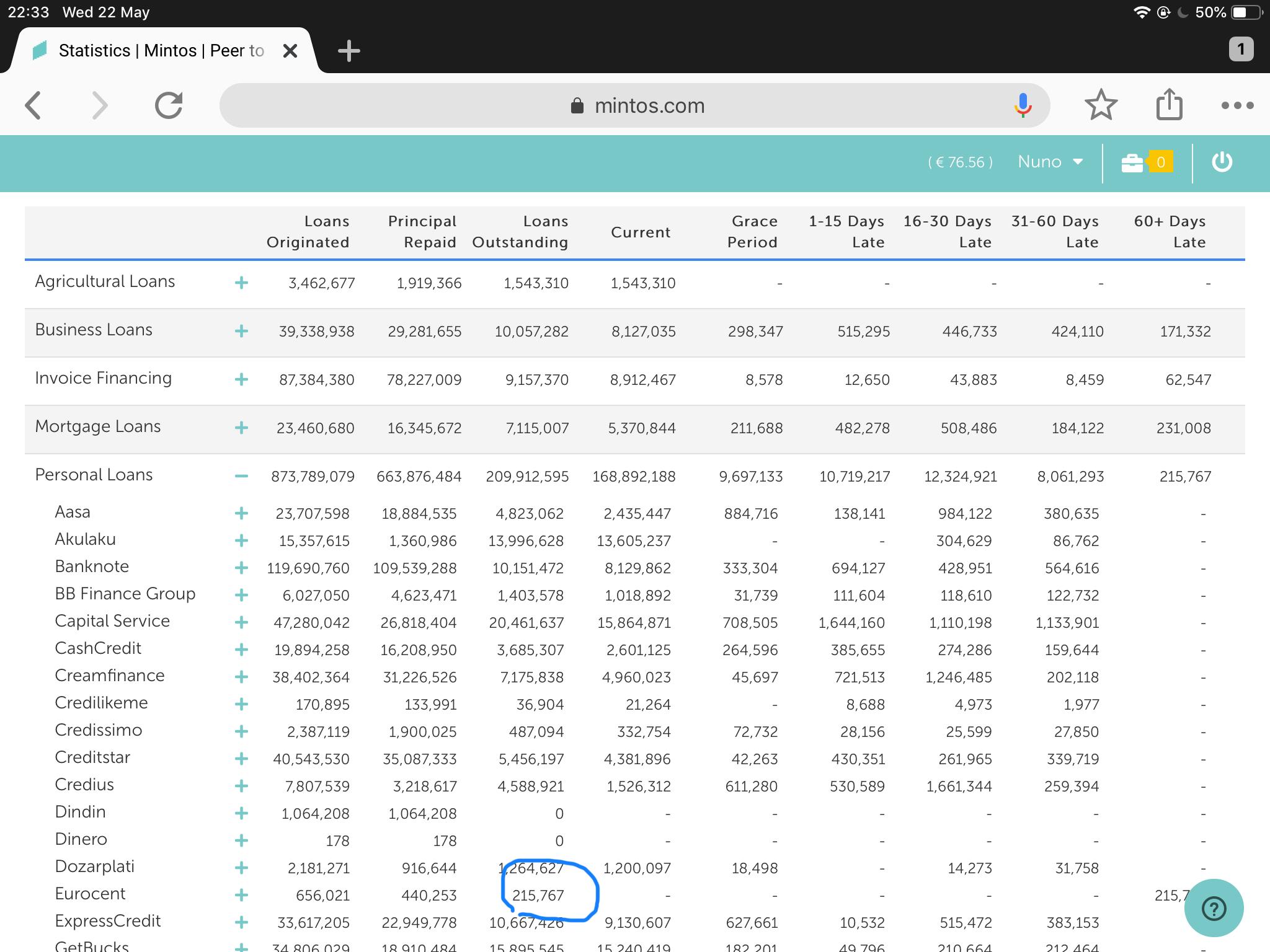The height and width of the screenshot is (952, 1270).
Task: Open a new tab with plus
Action: (x=349, y=51)
